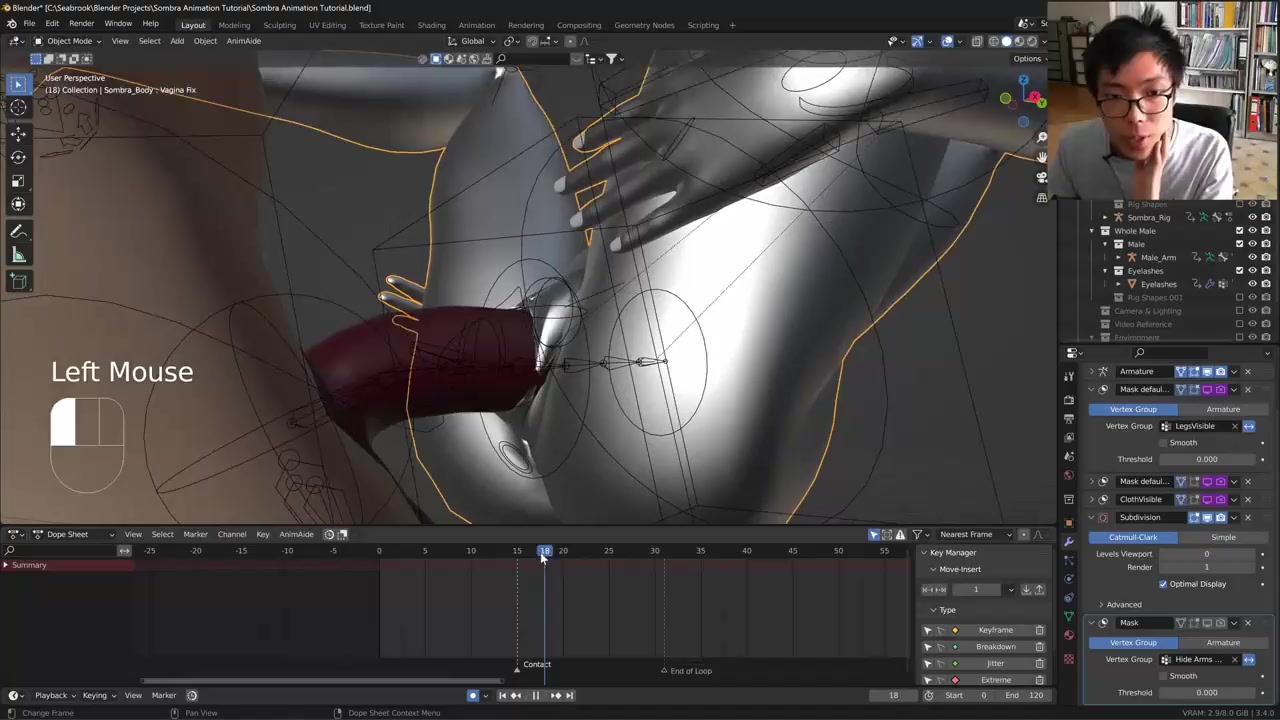The height and width of the screenshot is (720, 1280).
Task: Select the Cursor tool
Action: click(x=18, y=107)
